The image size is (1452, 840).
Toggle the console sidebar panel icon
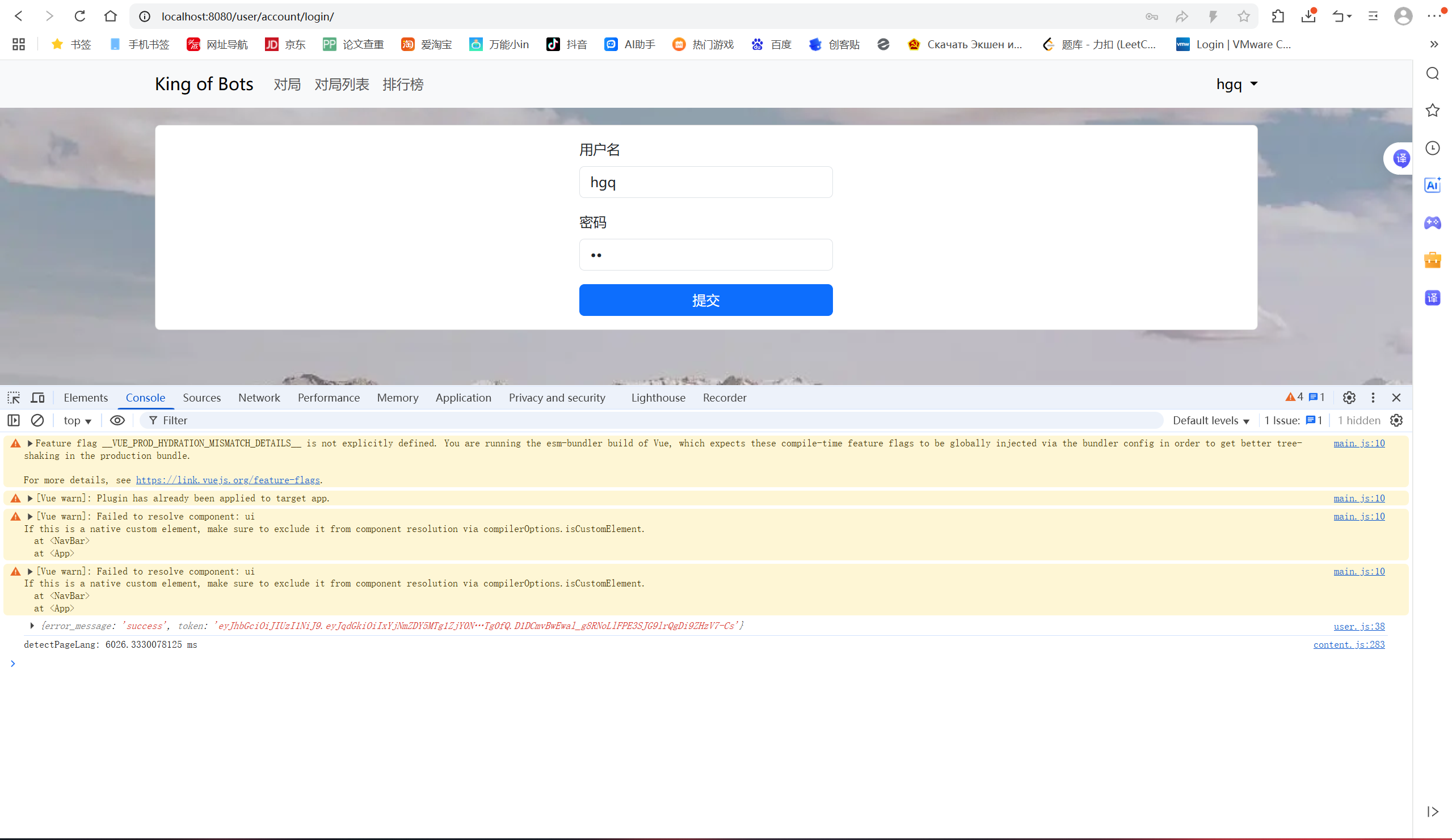coord(14,421)
